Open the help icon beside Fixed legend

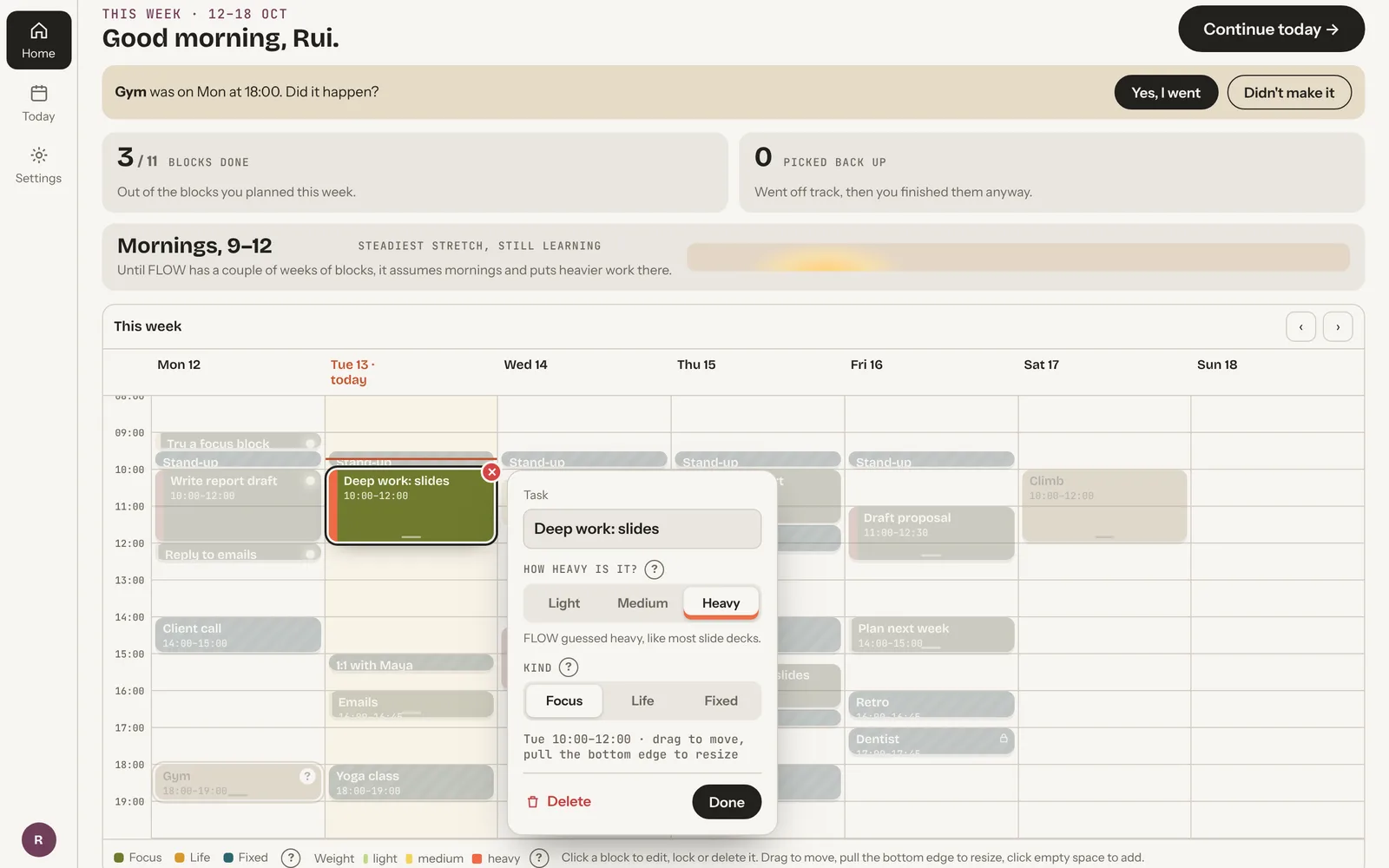291,858
